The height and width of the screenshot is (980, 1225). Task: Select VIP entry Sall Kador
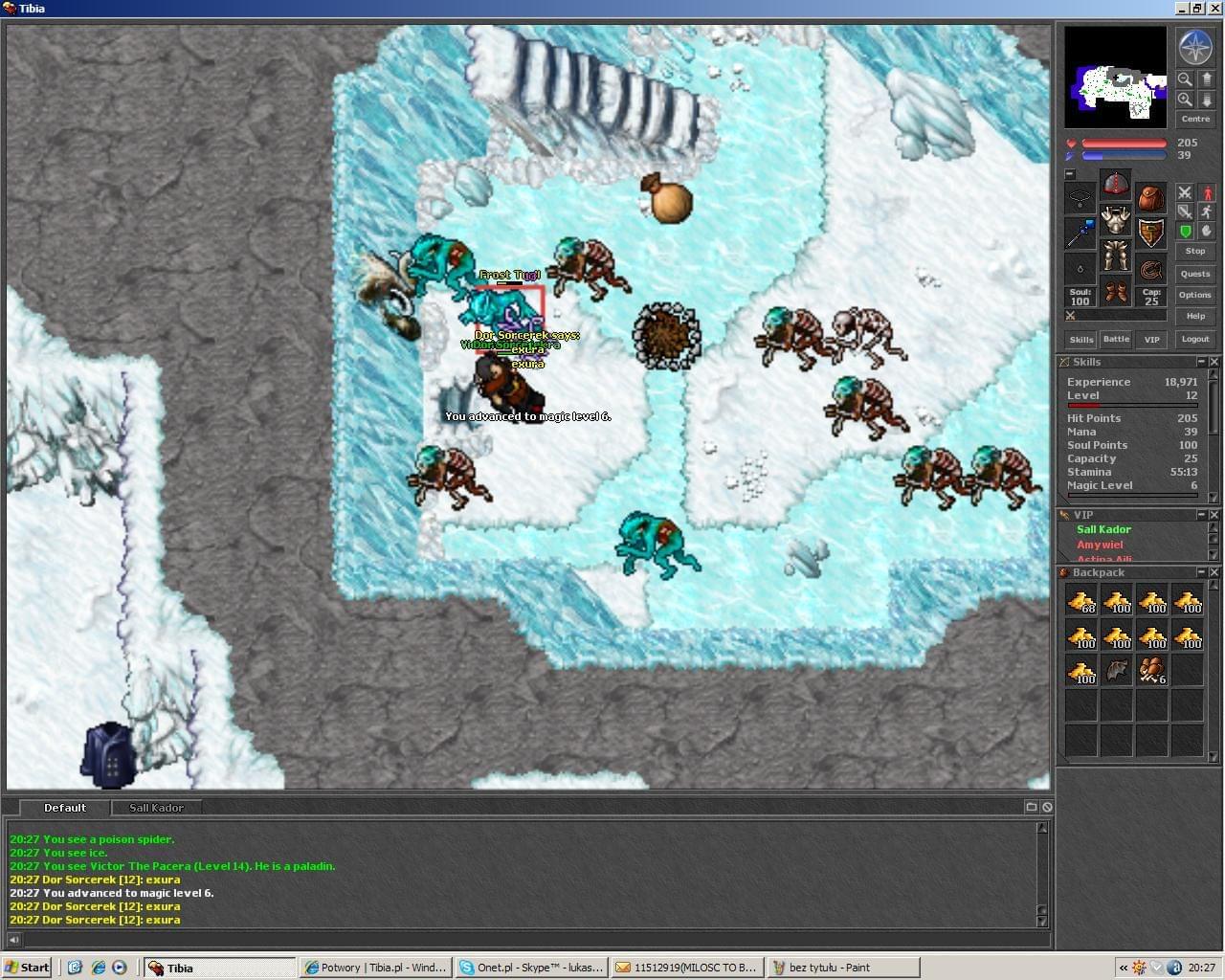pyautogui.click(x=1103, y=529)
